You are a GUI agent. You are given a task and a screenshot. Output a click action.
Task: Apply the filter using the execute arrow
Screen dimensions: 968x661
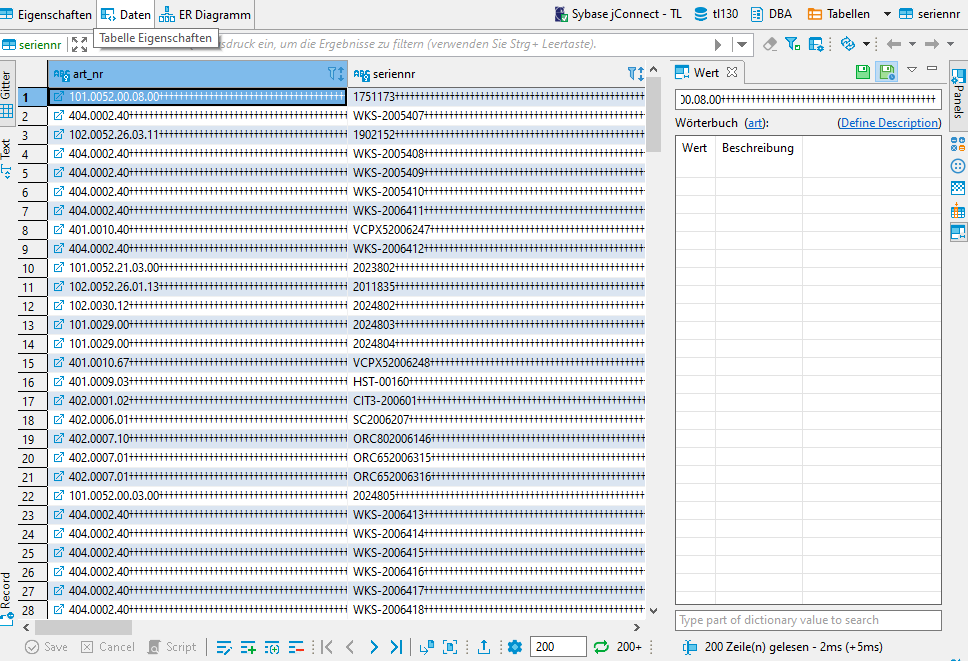718,44
